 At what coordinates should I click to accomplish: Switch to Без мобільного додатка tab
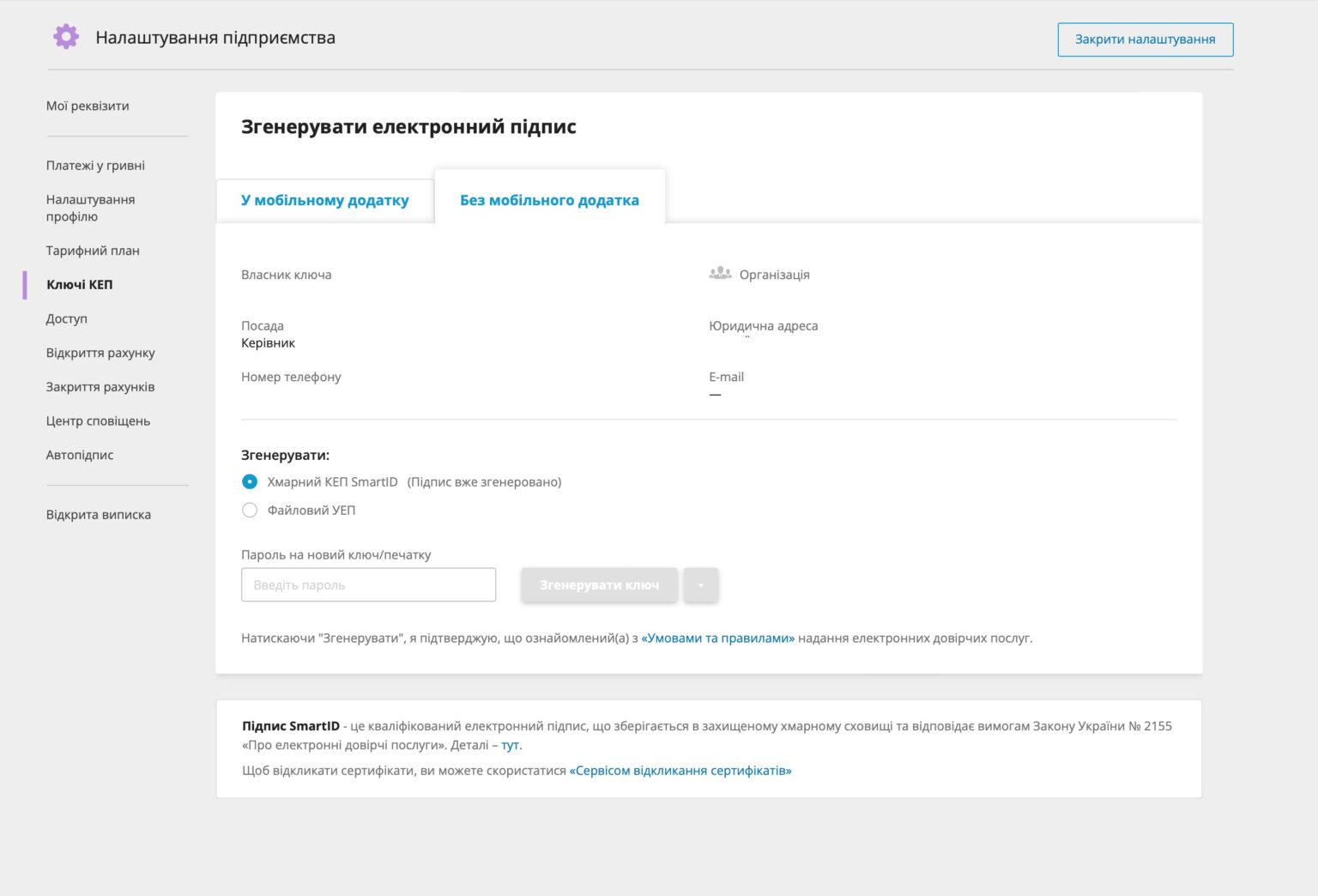pyautogui.click(x=550, y=200)
